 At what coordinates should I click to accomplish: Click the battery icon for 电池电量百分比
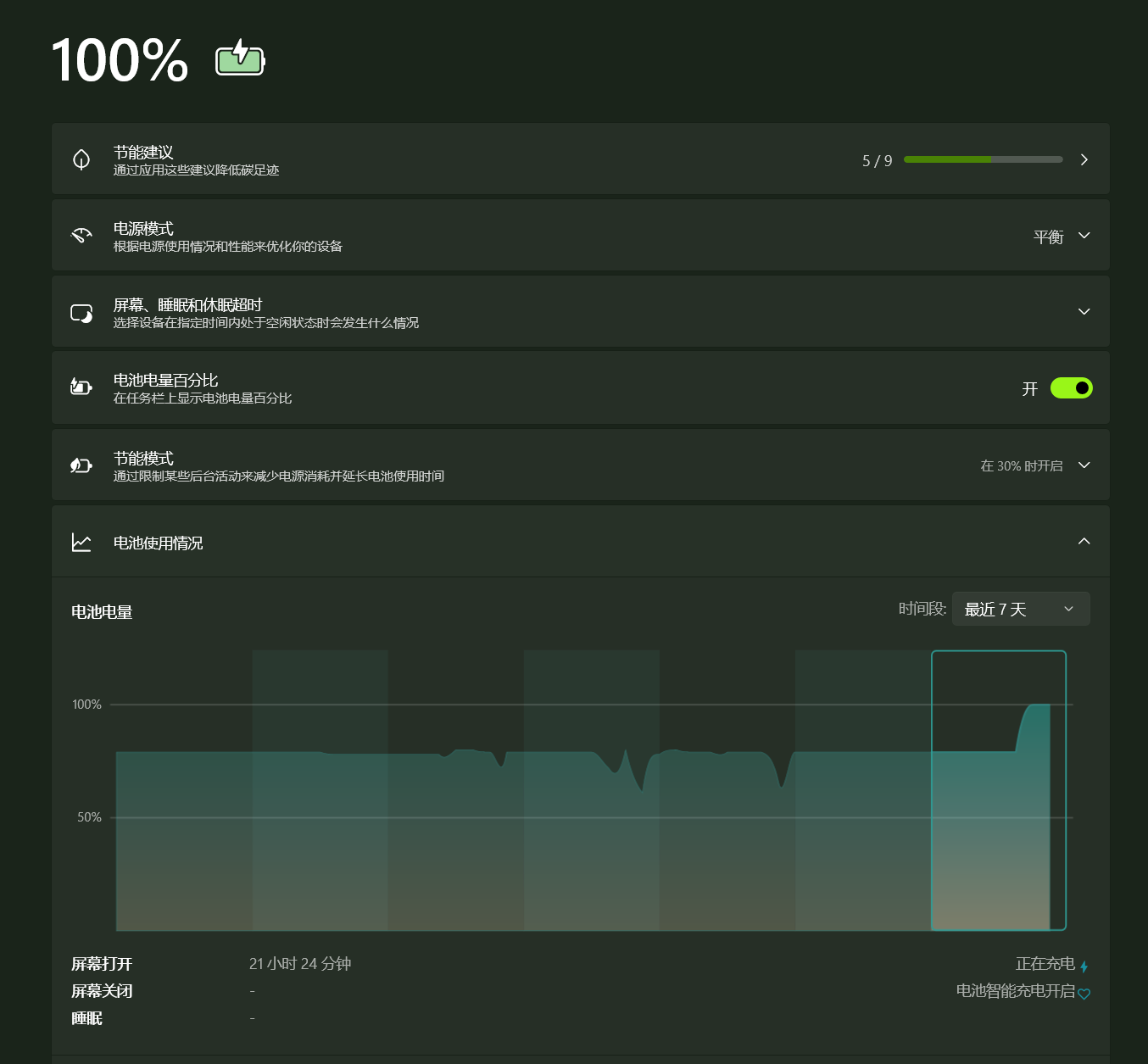coord(81,387)
